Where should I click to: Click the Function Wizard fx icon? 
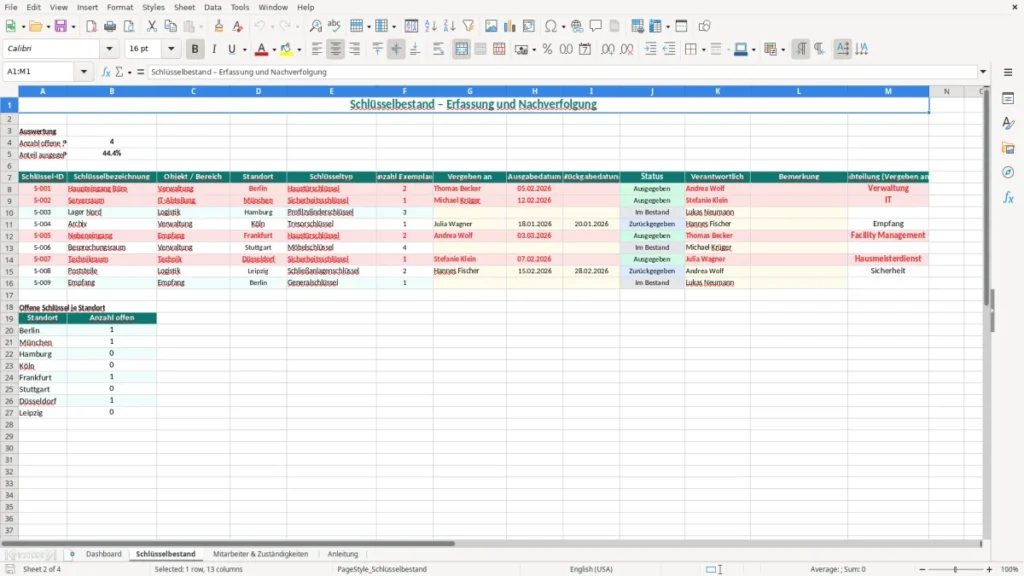[x=106, y=72]
